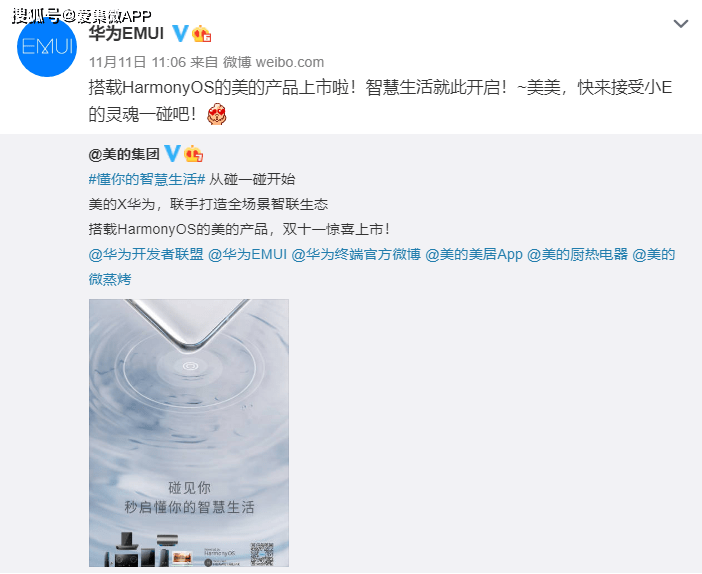
Task: Open the @华为开发者联盟 mention
Action: click(x=146, y=254)
